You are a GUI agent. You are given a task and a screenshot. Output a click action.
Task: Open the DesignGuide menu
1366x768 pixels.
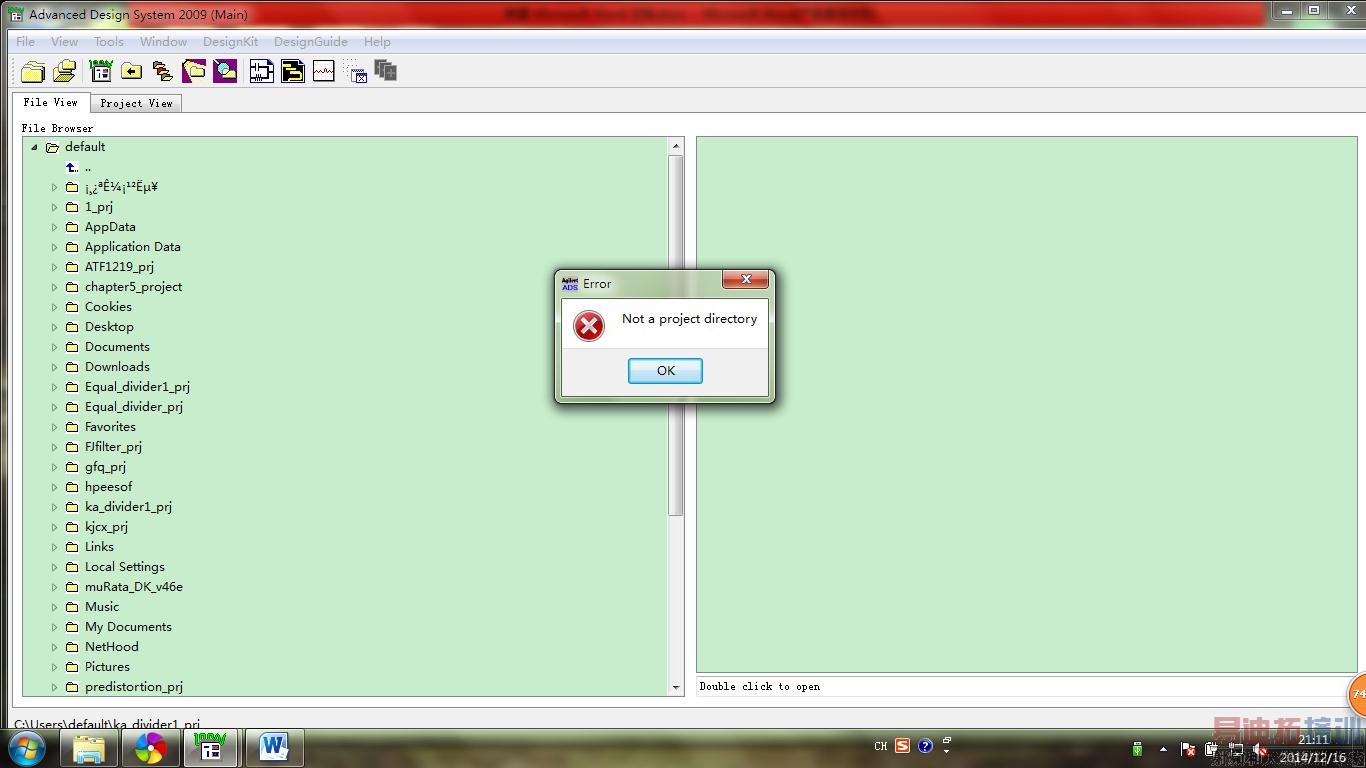(311, 42)
